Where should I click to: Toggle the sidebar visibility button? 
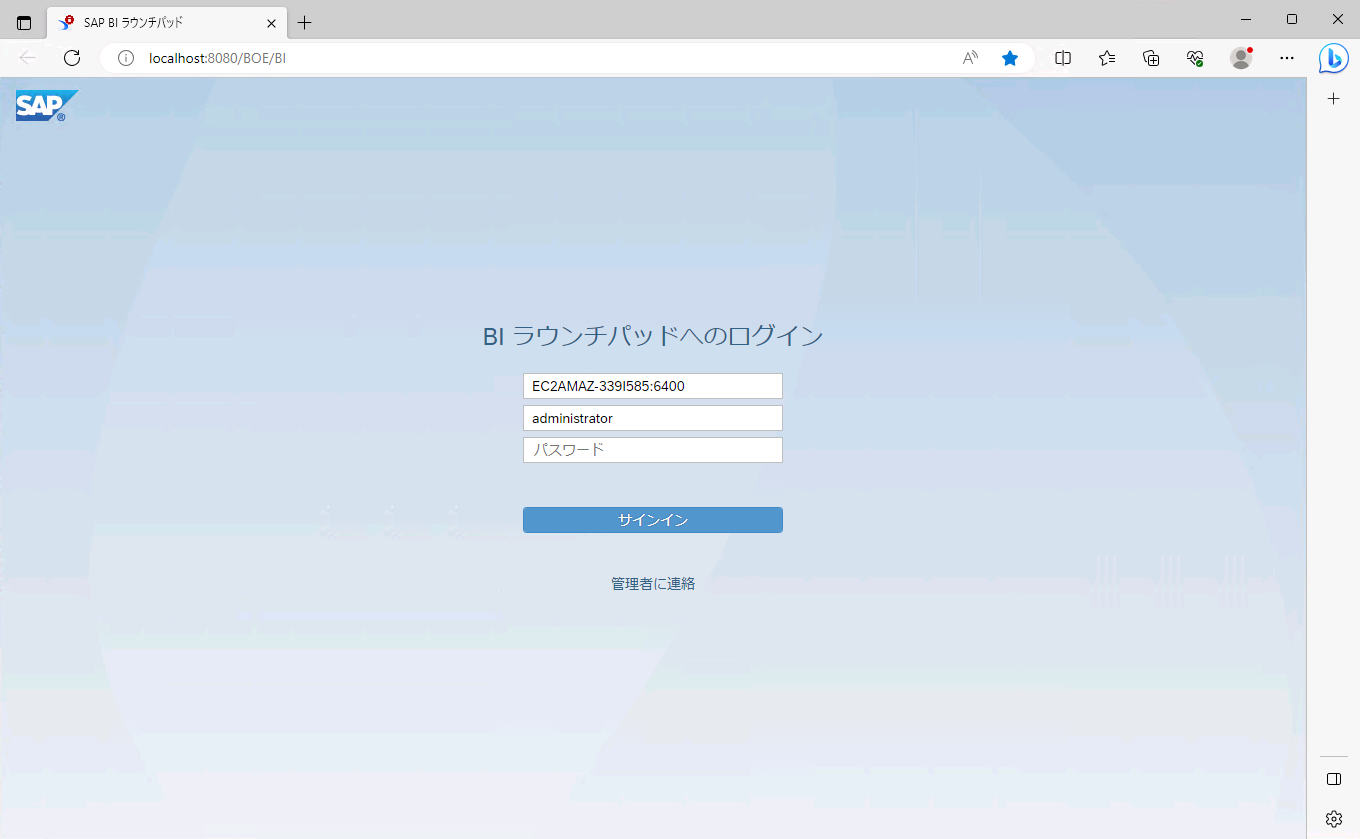[x=1333, y=779]
